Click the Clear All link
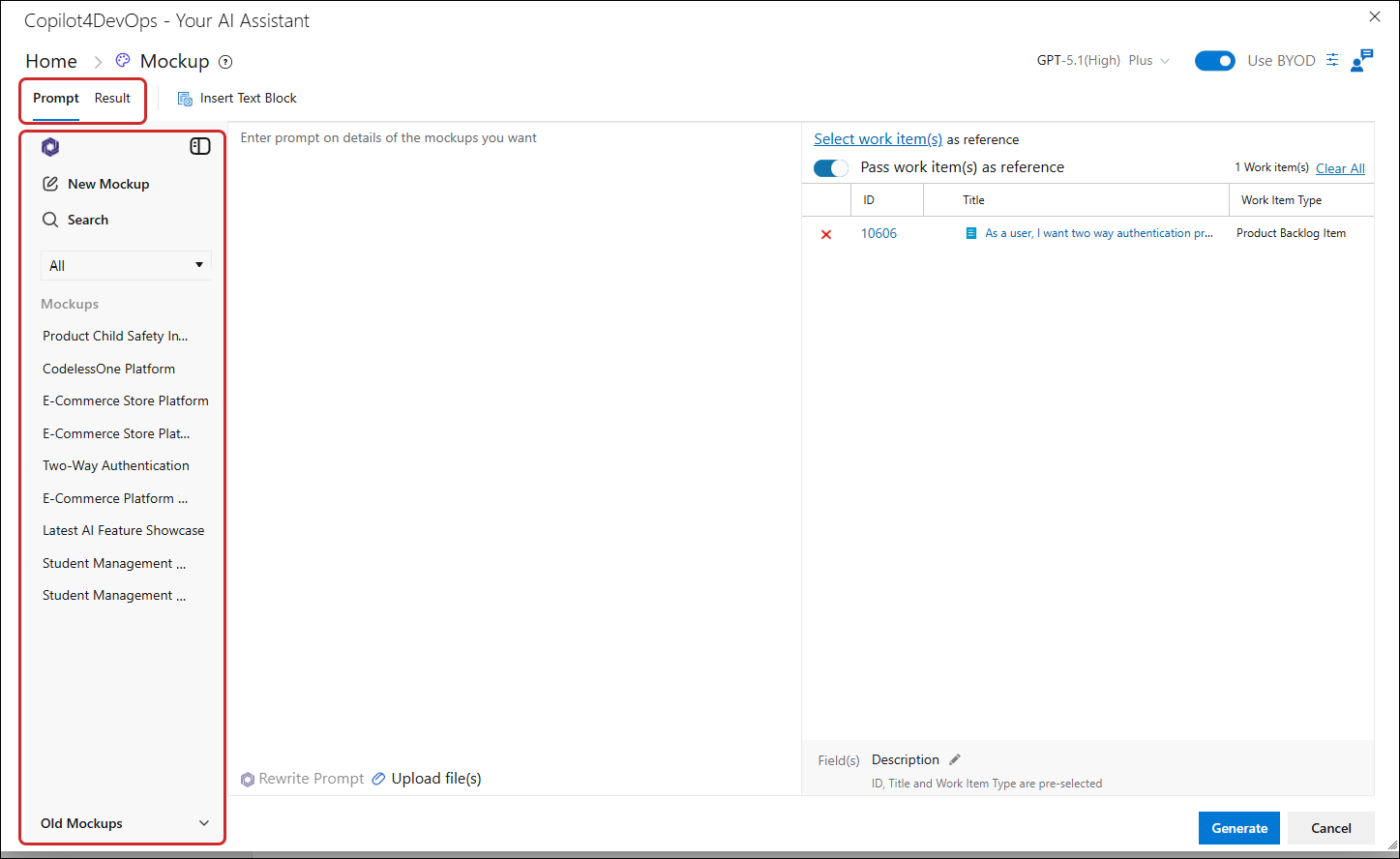Image resolution: width=1400 pixels, height=859 pixels. tap(1340, 168)
